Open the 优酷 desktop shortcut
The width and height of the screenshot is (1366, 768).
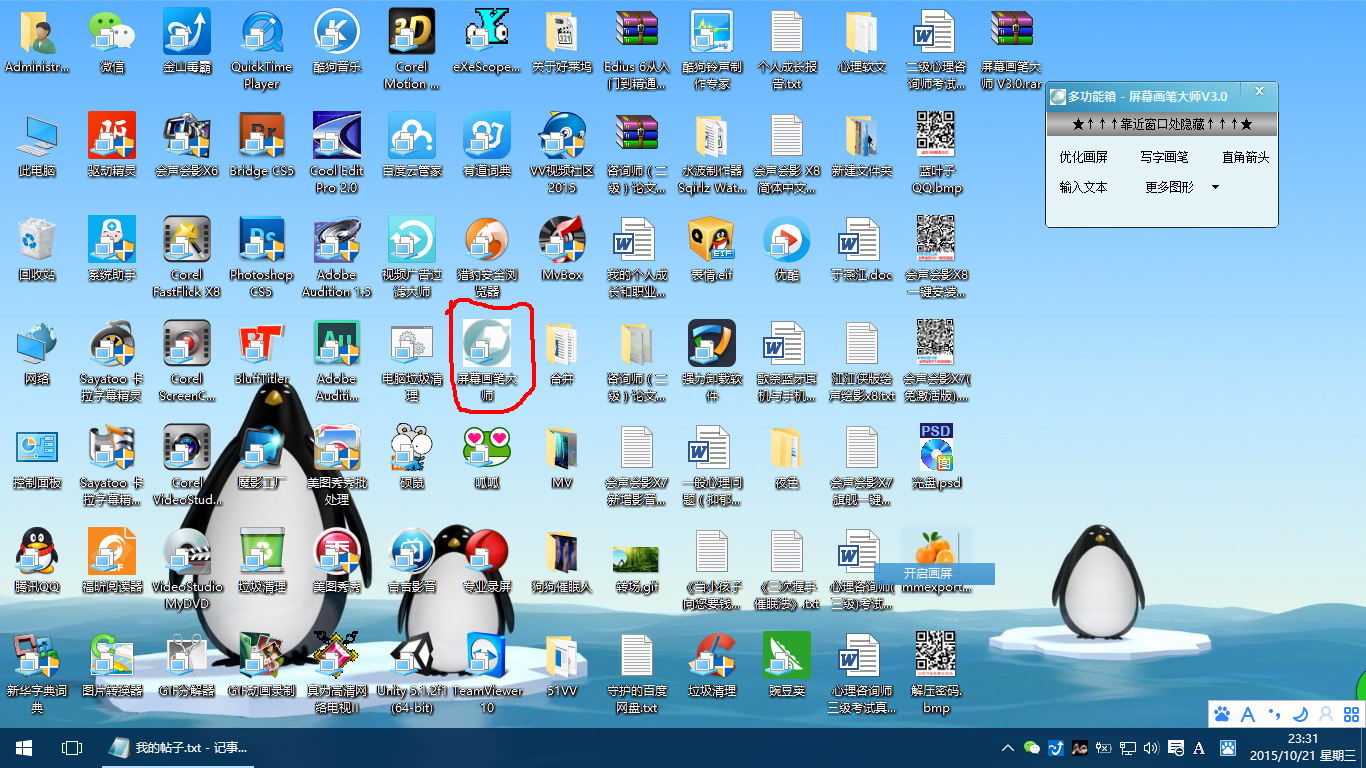[787, 250]
